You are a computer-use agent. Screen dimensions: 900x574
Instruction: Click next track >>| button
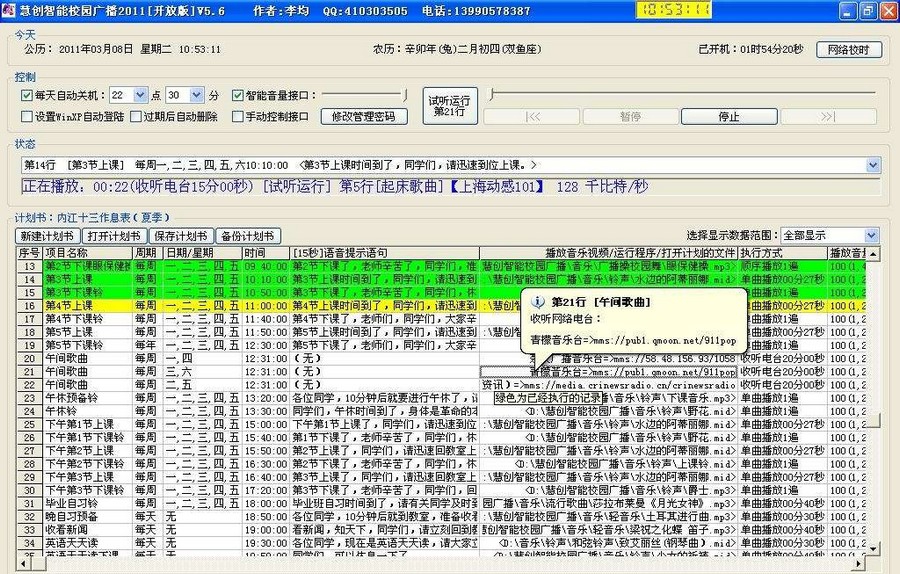click(828, 117)
